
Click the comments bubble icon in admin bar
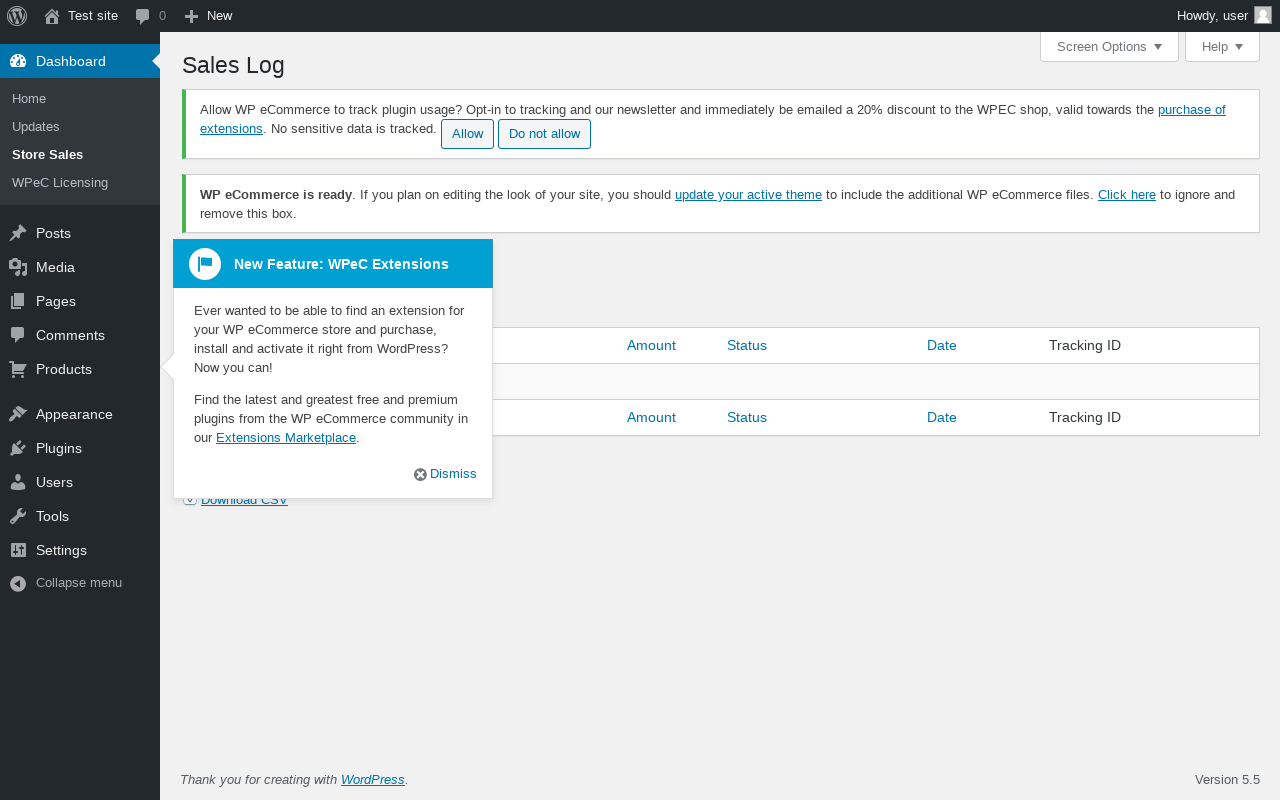143,16
